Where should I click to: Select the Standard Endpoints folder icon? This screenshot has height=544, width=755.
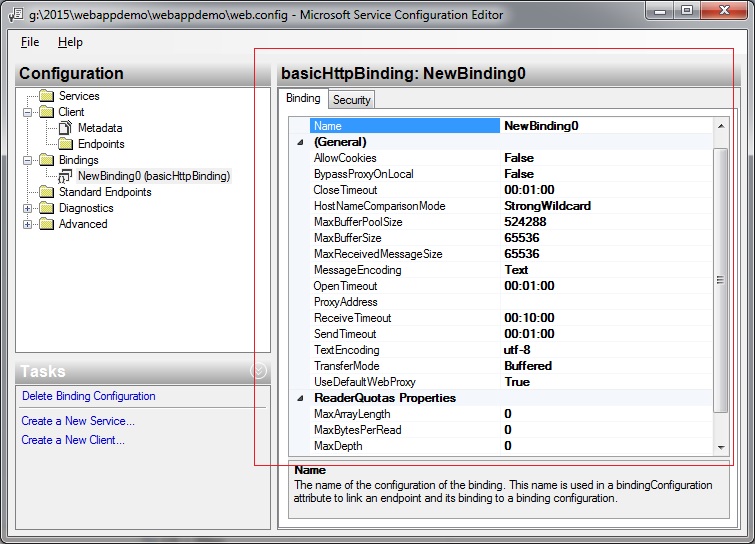[47, 192]
